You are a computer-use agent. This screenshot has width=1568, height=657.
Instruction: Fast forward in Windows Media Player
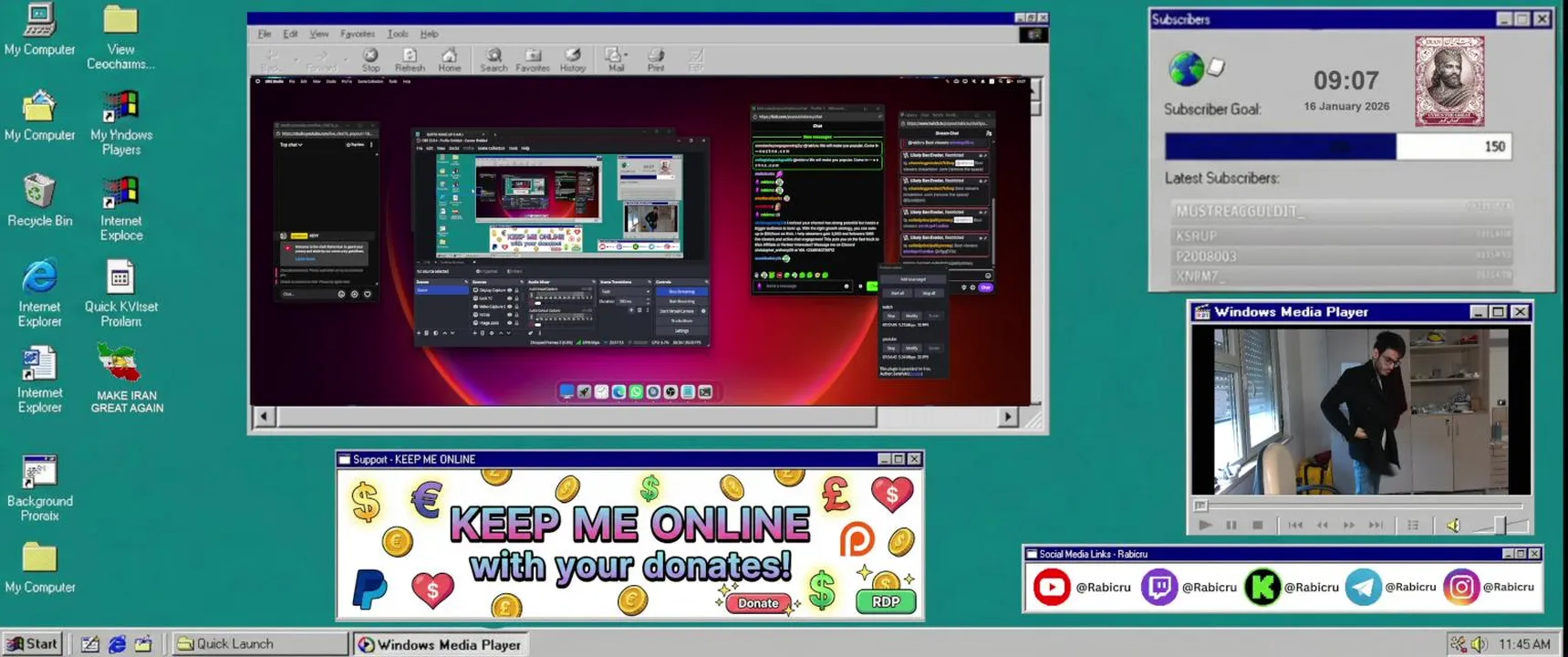(x=1349, y=525)
